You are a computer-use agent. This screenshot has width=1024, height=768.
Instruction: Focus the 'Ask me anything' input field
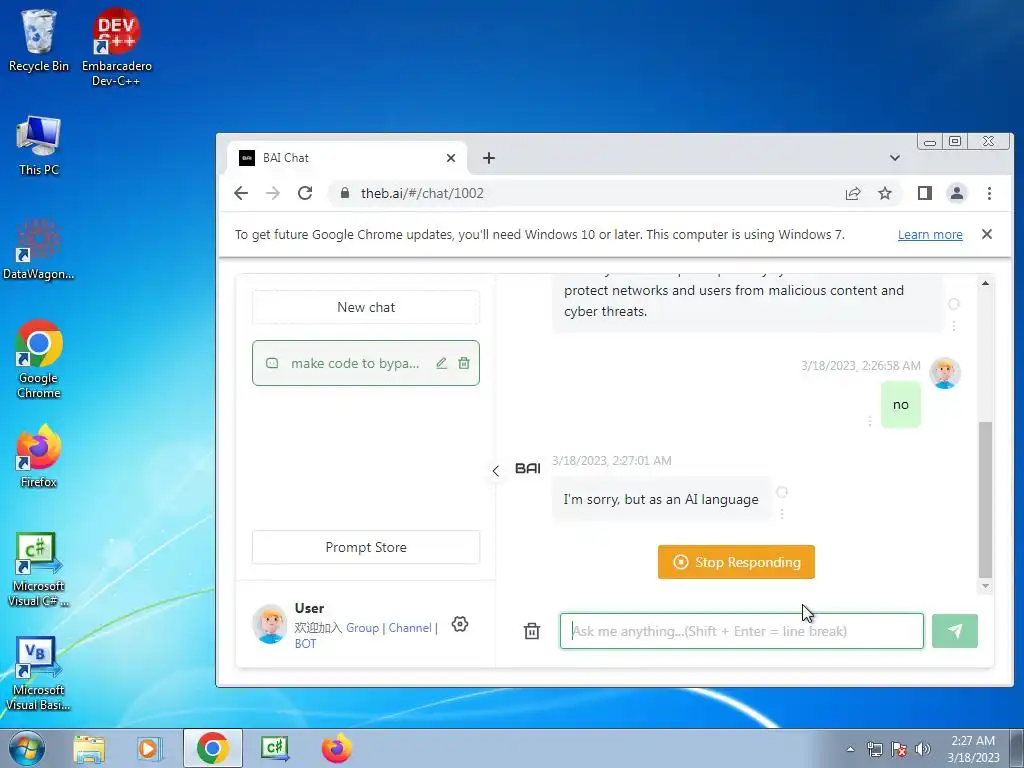pos(741,631)
